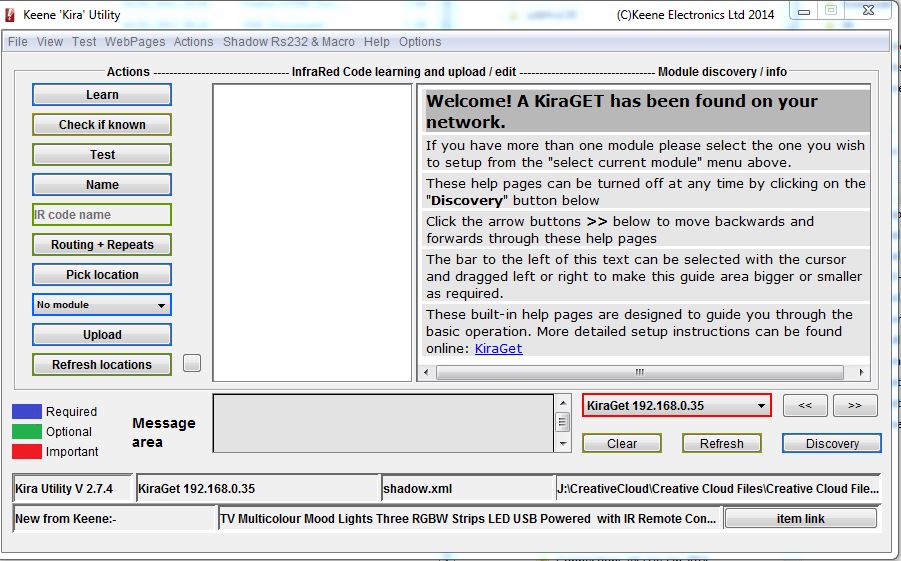This screenshot has height=561, width=901.
Task: Click the << previous help page button
Action: coord(805,405)
